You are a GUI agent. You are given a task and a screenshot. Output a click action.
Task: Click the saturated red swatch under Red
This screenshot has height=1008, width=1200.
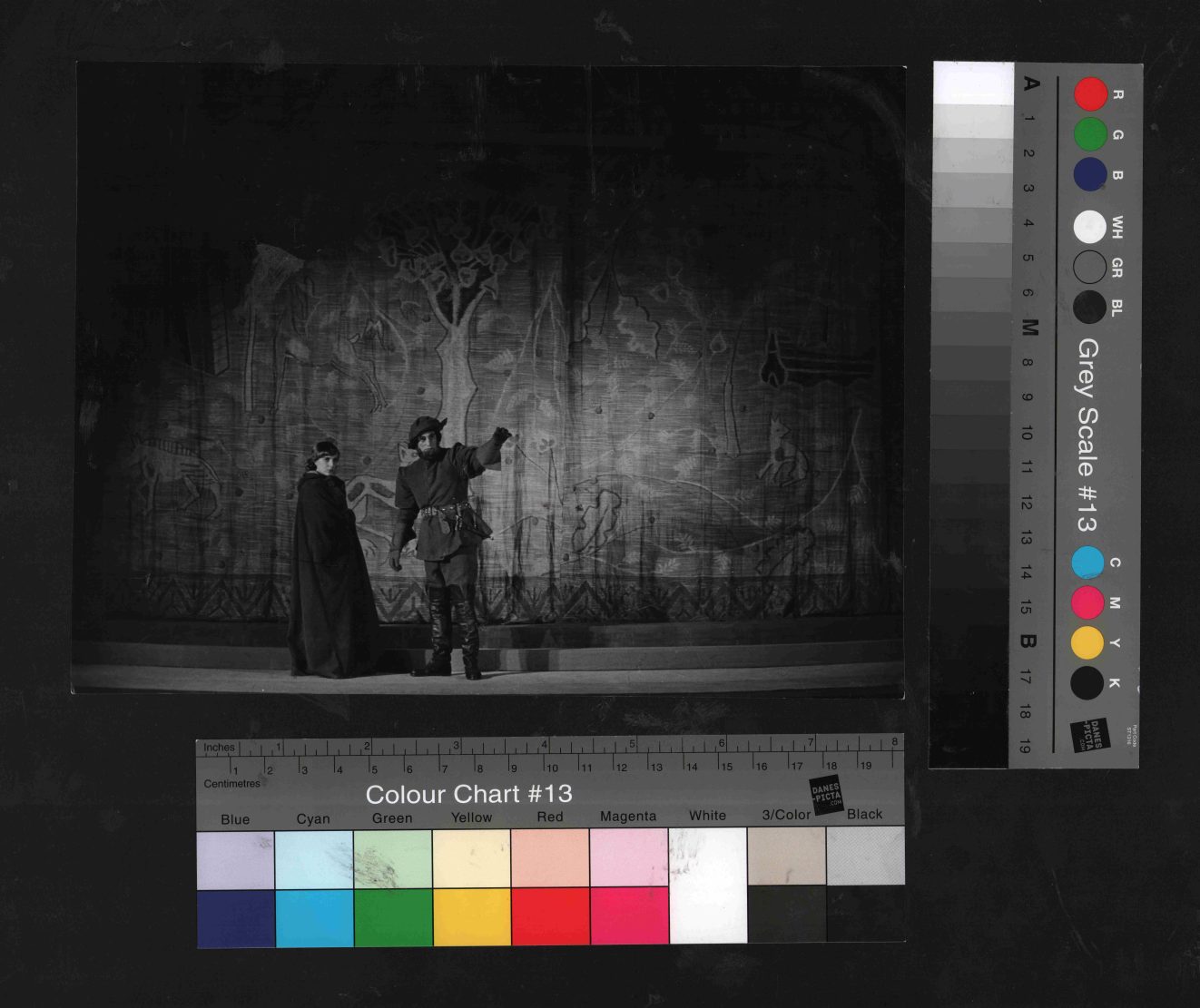(550, 916)
